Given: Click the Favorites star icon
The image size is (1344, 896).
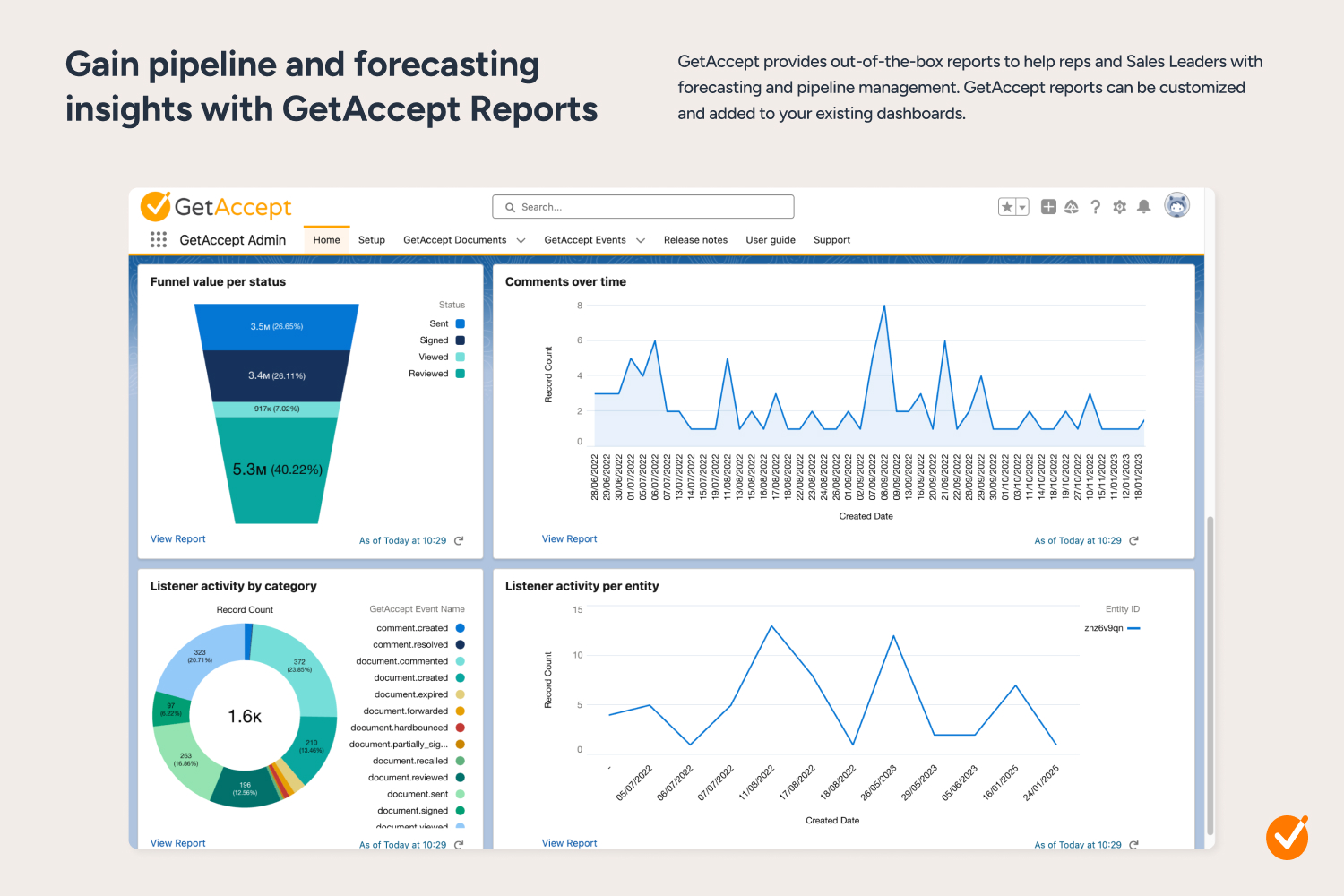Looking at the screenshot, I should tap(1007, 207).
